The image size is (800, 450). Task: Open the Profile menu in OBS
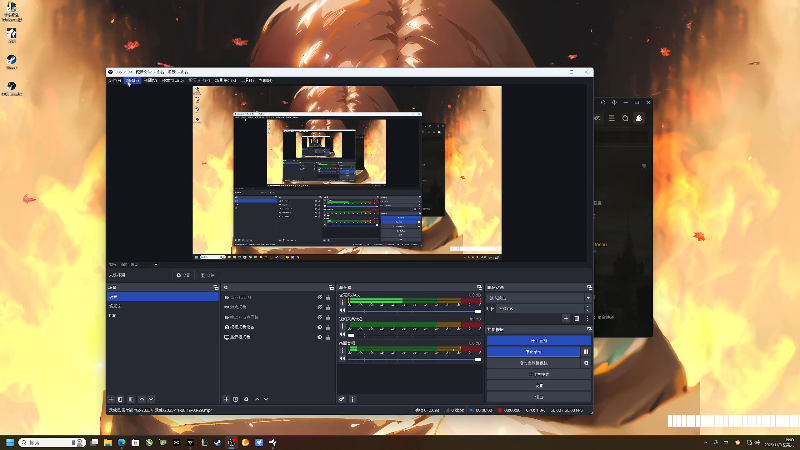point(199,81)
